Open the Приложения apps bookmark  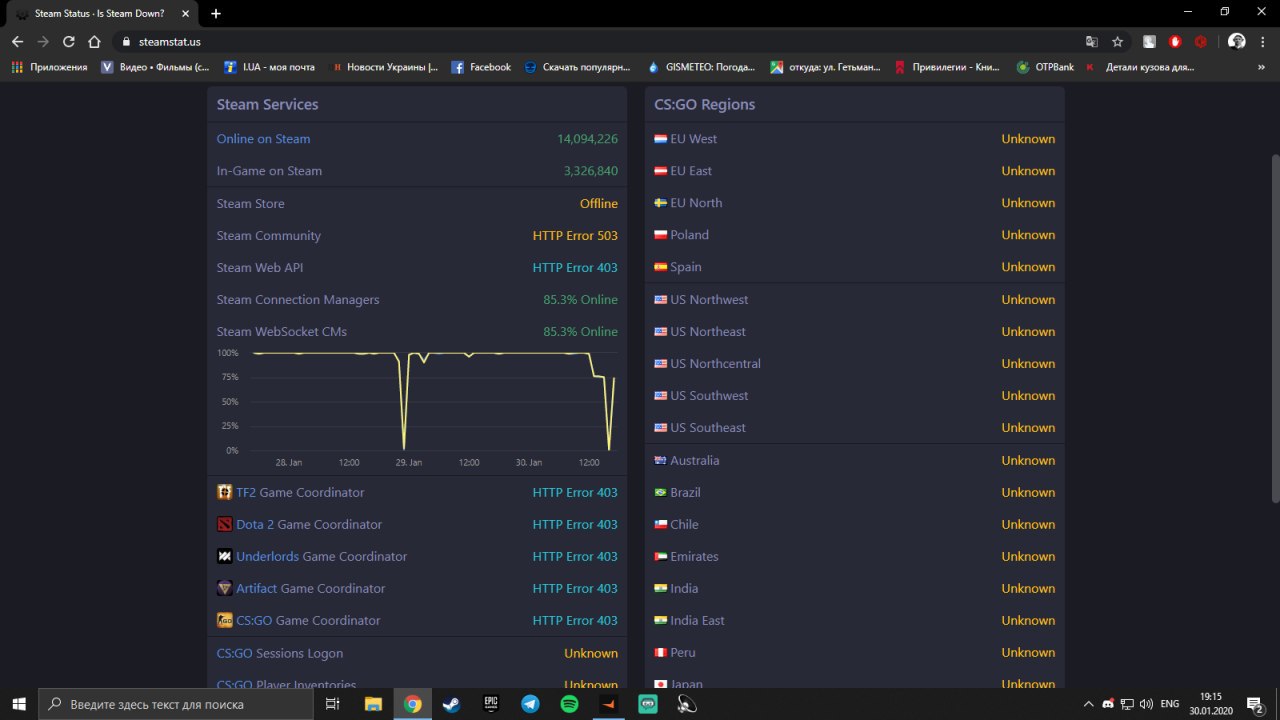49,67
